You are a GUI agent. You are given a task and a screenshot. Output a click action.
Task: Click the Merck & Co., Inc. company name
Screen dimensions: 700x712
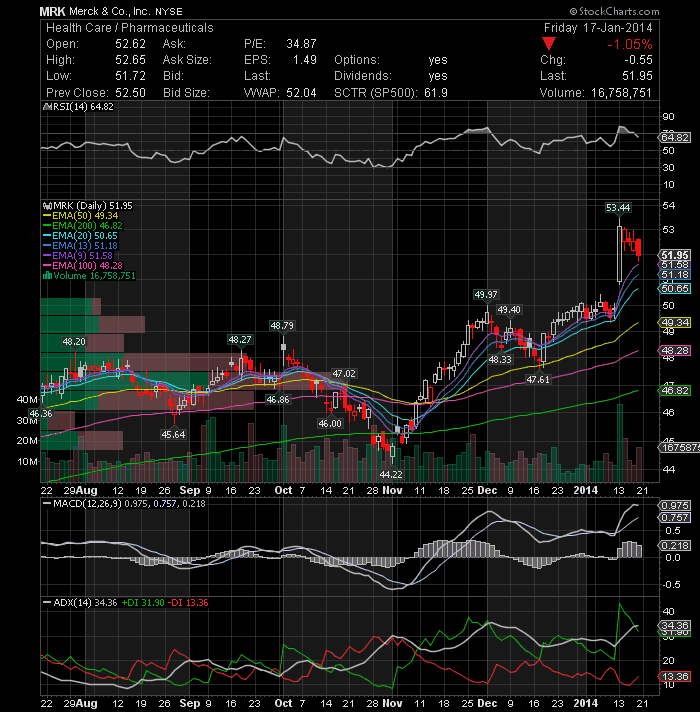tap(110, 12)
